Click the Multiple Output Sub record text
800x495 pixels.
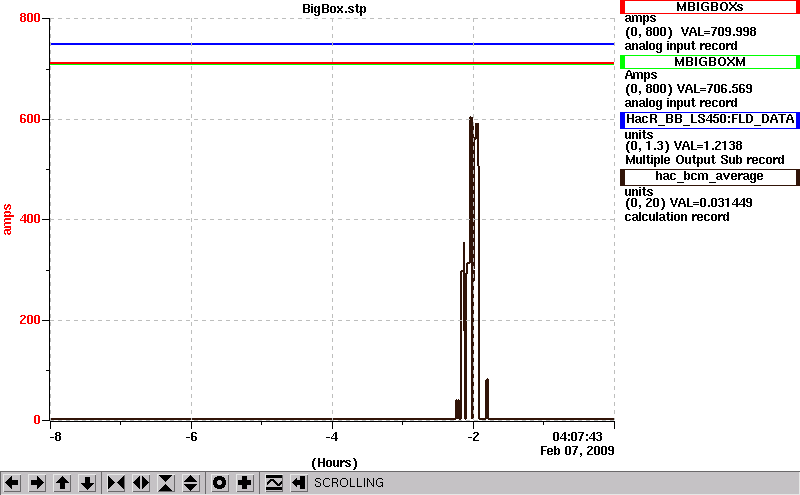click(x=705, y=160)
